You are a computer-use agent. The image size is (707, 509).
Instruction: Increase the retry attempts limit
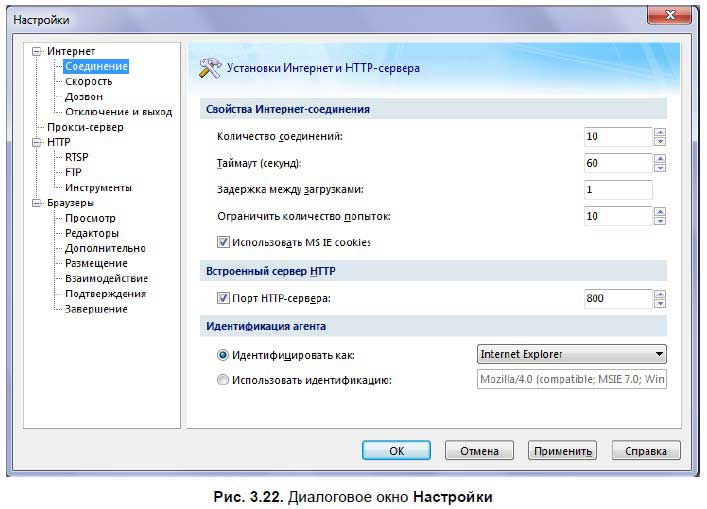(x=660, y=212)
